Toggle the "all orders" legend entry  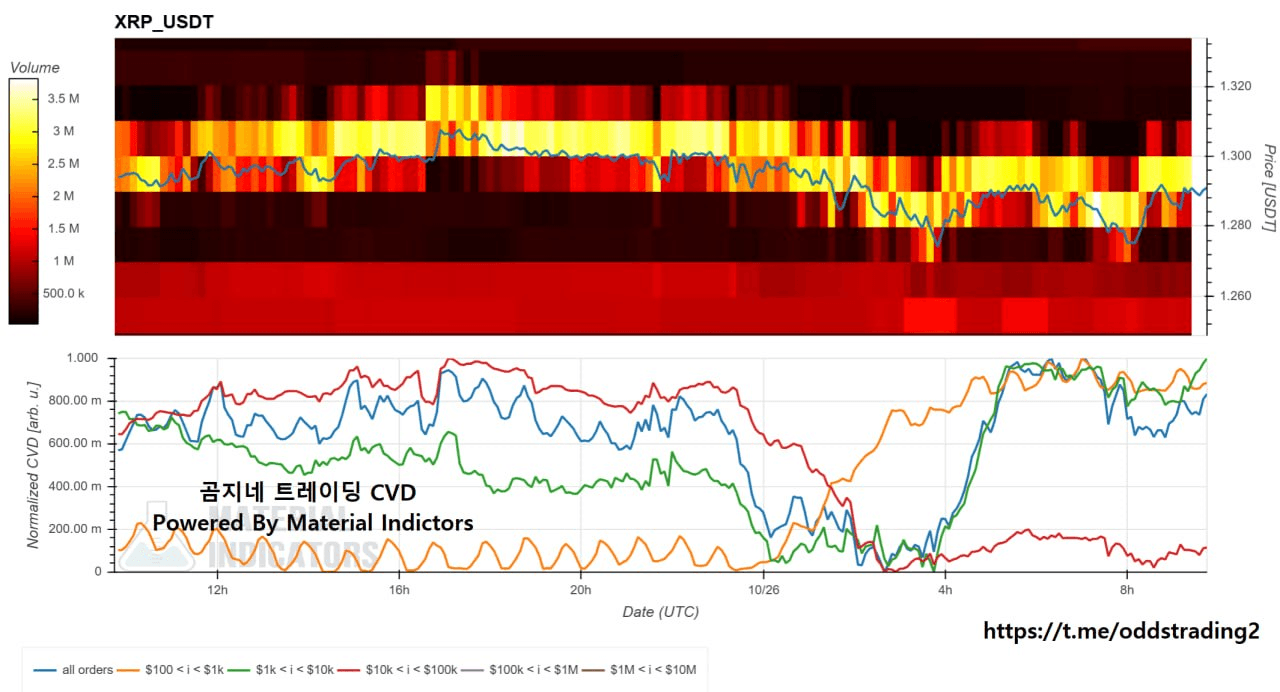pos(73,669)
